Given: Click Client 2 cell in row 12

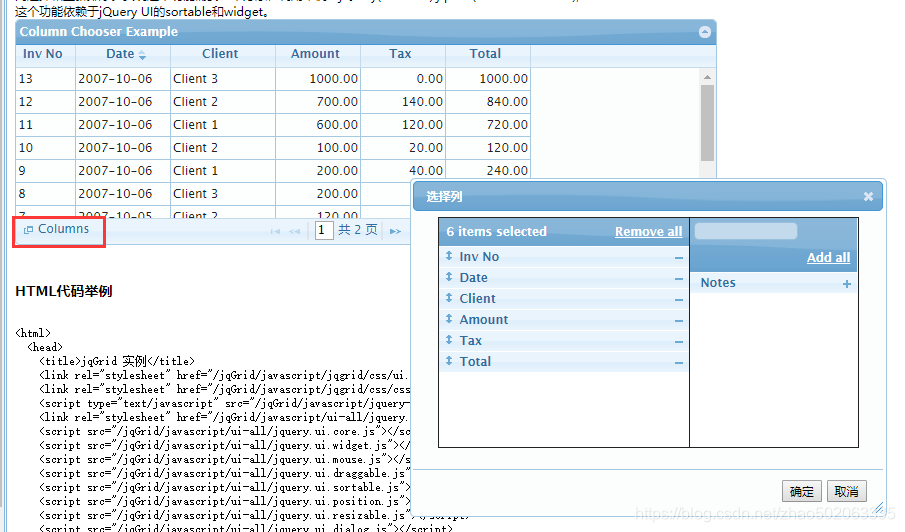Looking at the screenshot, I should [223, 102].
